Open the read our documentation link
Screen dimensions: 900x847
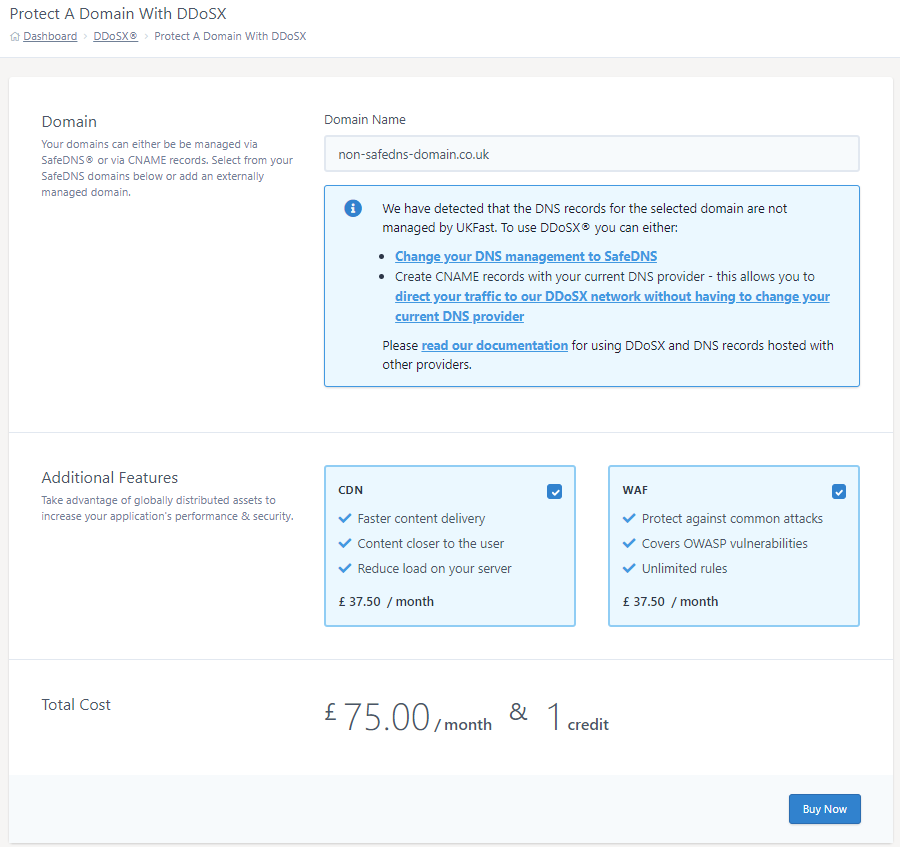pos(494,346)
